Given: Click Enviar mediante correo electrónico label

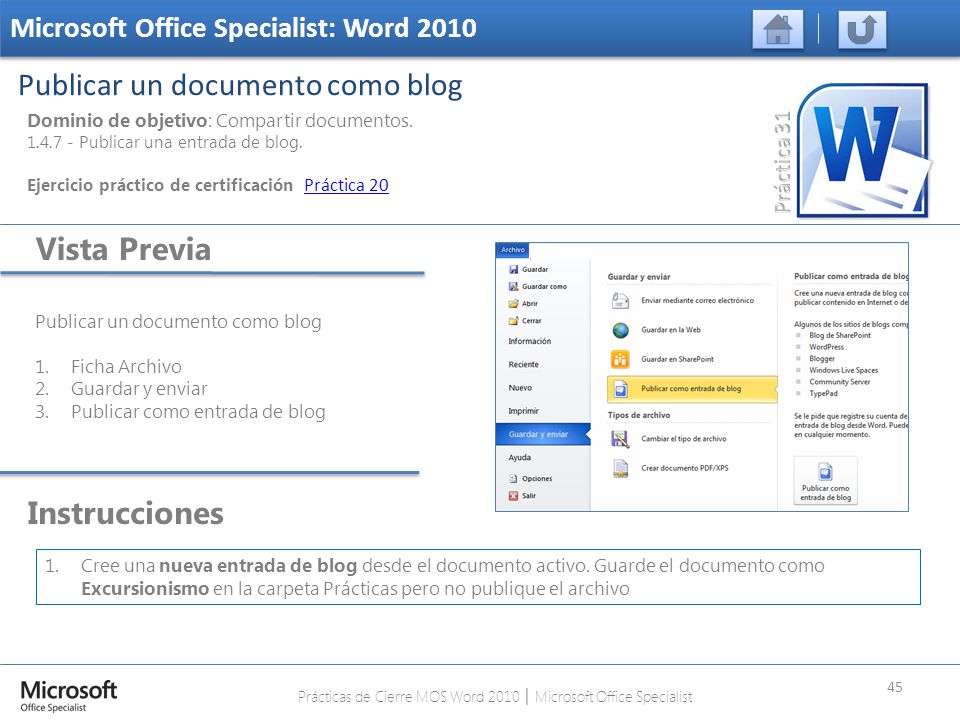Looking at the screenshot, I should [697, 301].
